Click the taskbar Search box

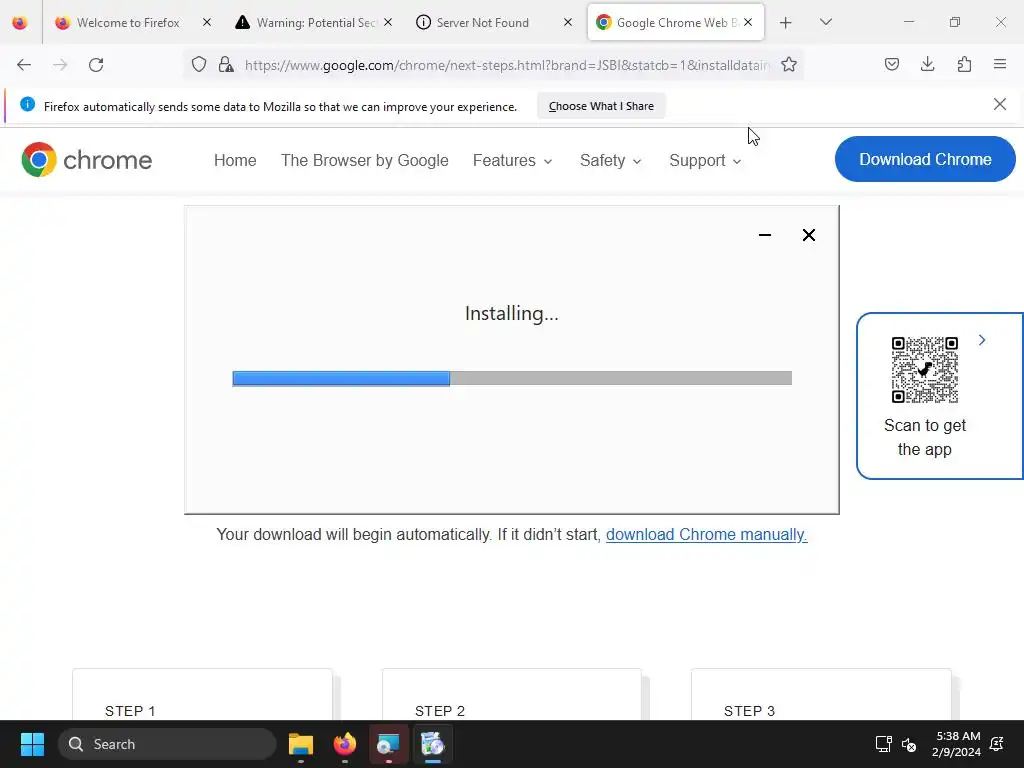[x=167, y=744]
